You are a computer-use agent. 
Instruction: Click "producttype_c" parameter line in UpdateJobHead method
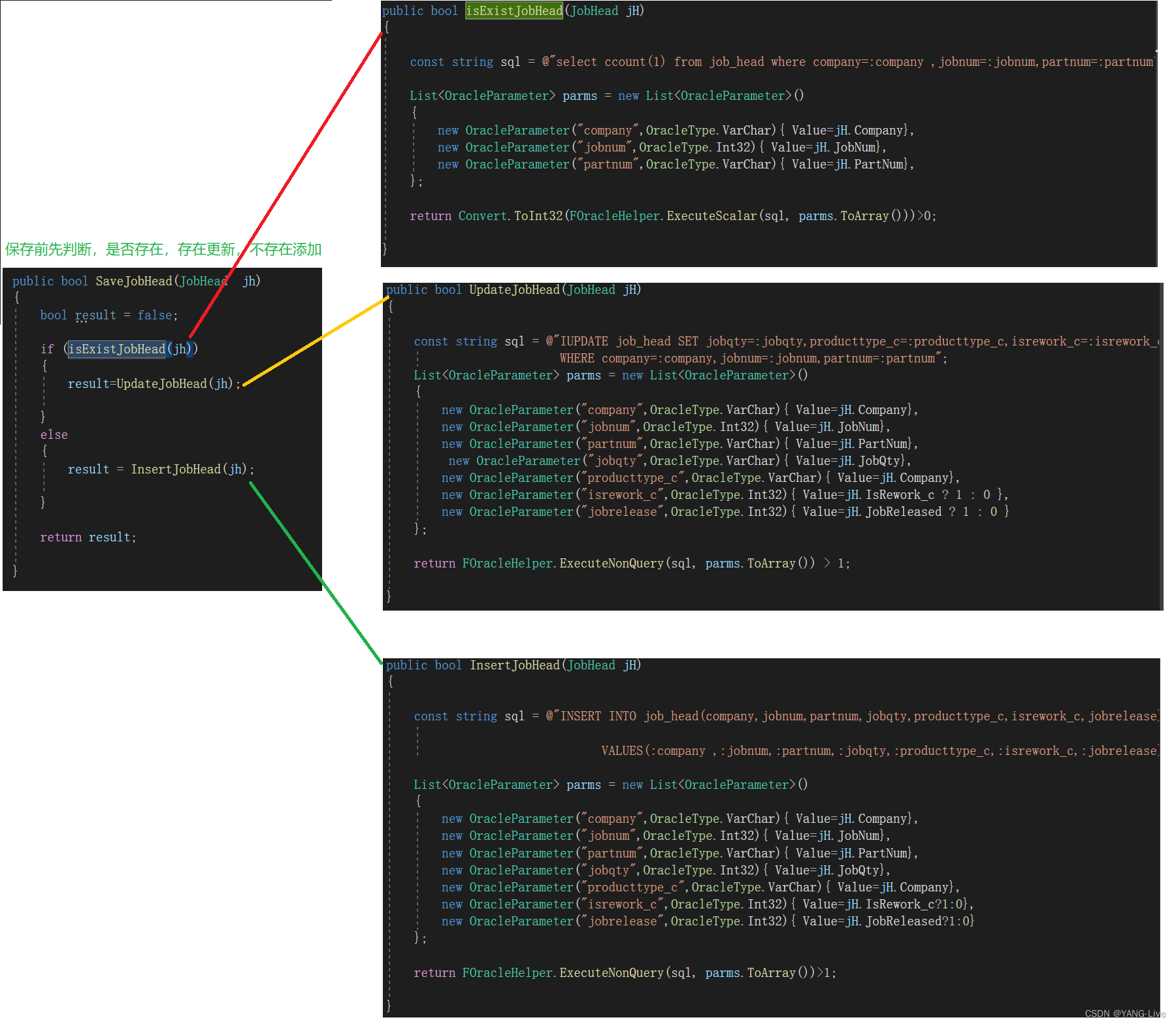pos(700,478)
